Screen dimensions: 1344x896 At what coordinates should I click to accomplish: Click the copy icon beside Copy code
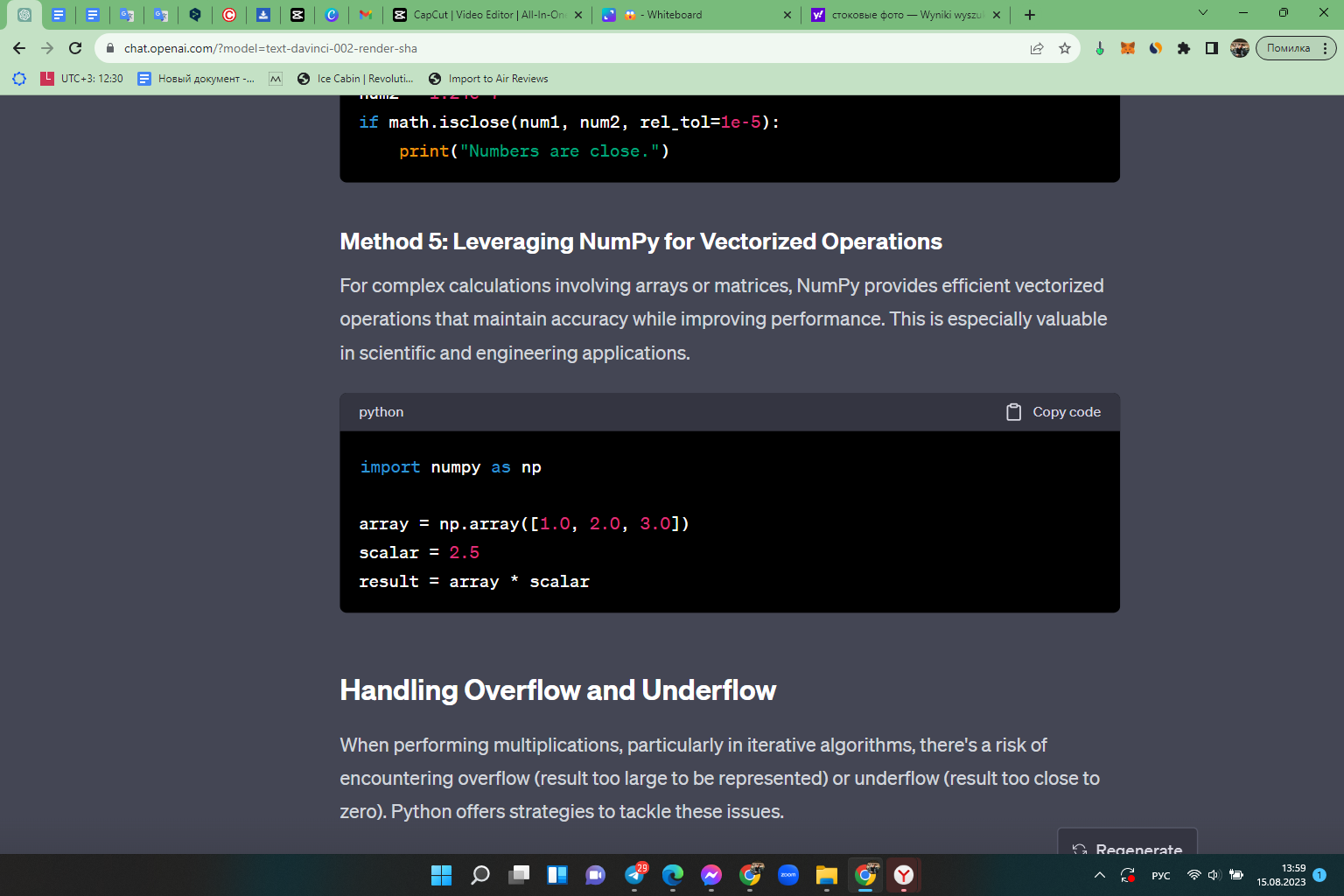pos(1013,411)
